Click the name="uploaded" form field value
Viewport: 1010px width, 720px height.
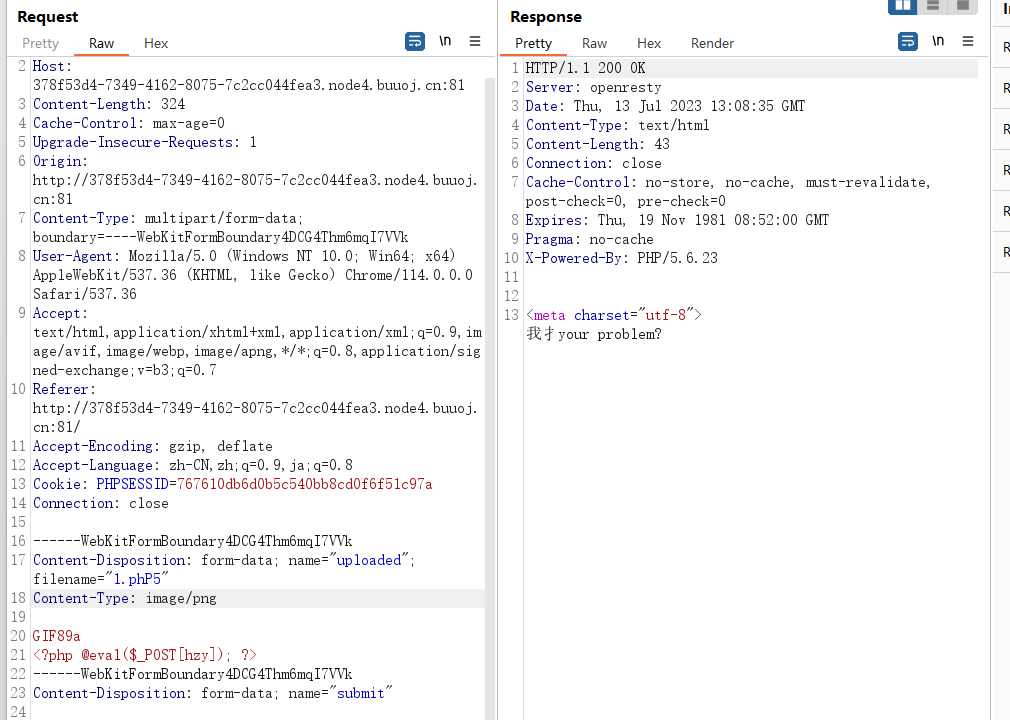tap(368, 560)
